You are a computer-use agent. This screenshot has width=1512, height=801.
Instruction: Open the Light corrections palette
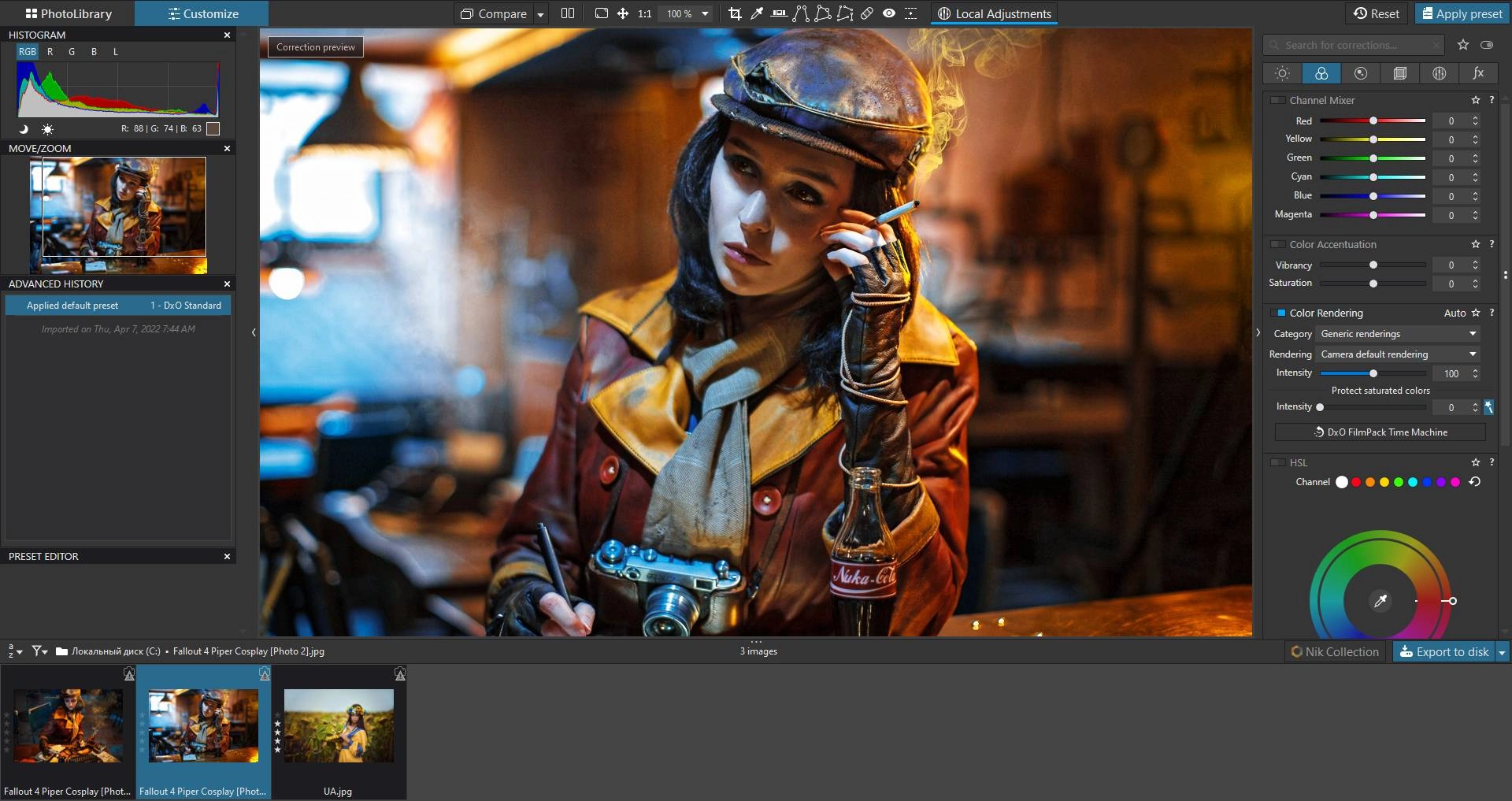(x=1282, y=73)
